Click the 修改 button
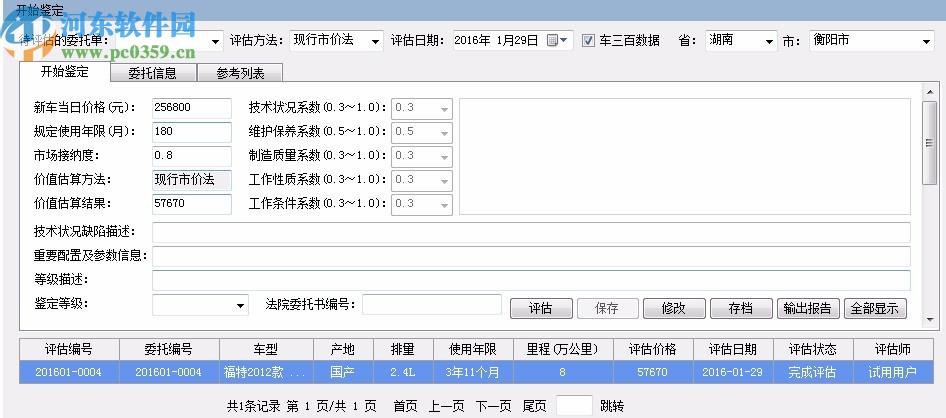Screen dimensions: 946x418 [674, 308]
